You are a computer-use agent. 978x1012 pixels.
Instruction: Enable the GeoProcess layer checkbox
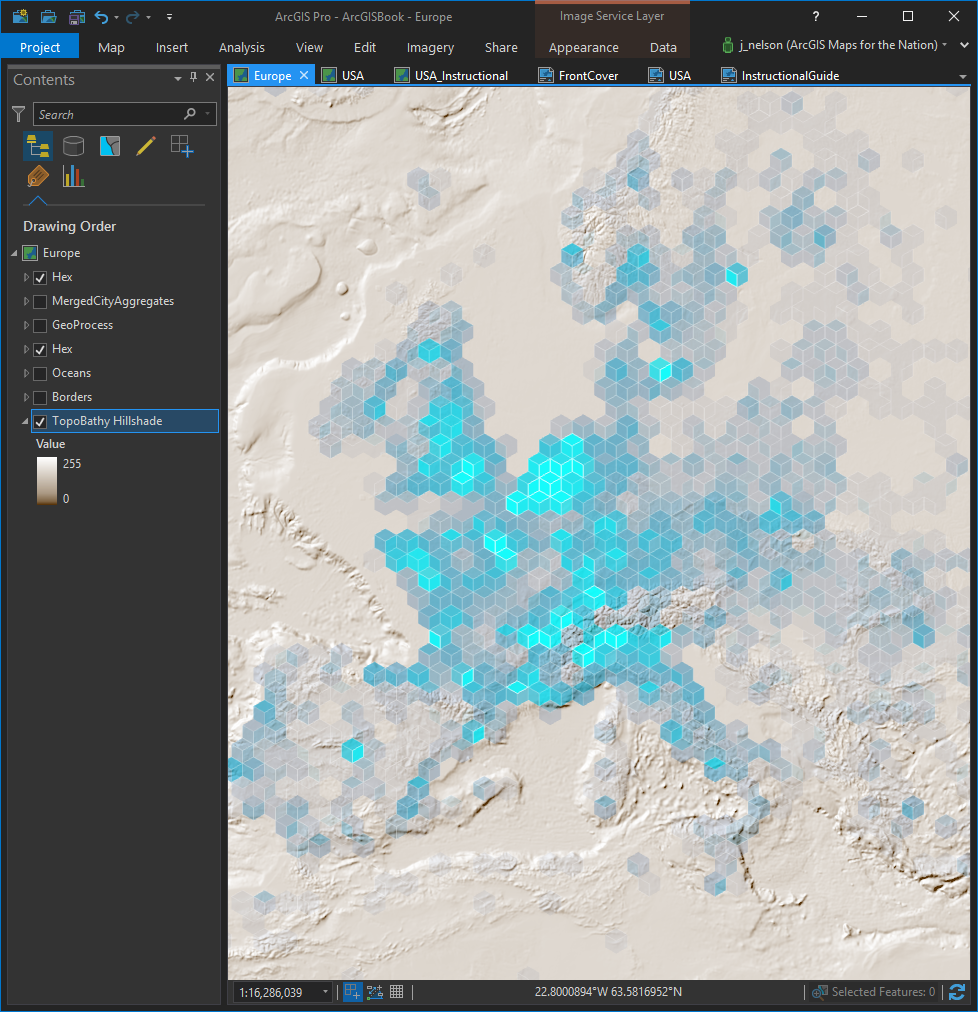pyautogui.click(x=40, y=325)
